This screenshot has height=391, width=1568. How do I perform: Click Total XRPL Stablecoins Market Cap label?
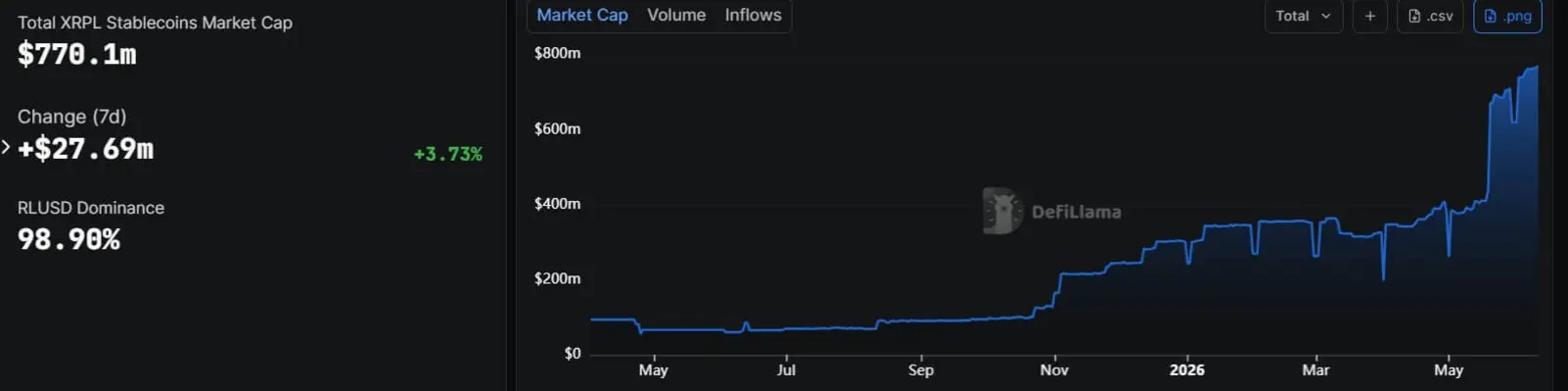point(155,23)
